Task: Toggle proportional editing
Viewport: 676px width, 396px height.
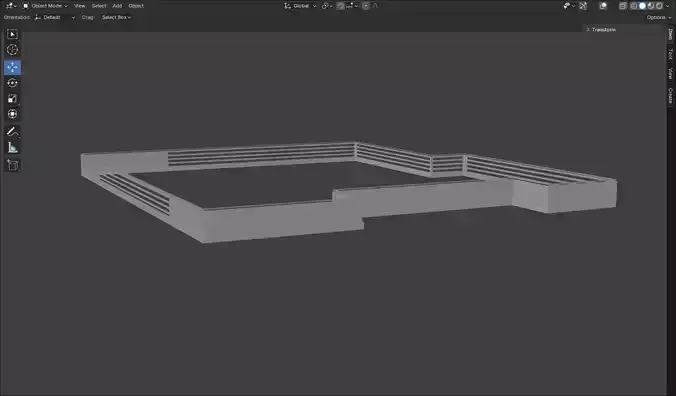Action: [x=366, y=6]
